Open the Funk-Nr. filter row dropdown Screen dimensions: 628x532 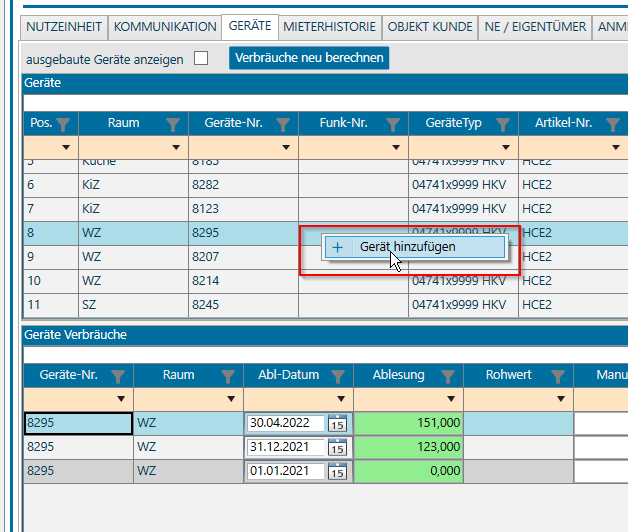[x=396, y=147]
